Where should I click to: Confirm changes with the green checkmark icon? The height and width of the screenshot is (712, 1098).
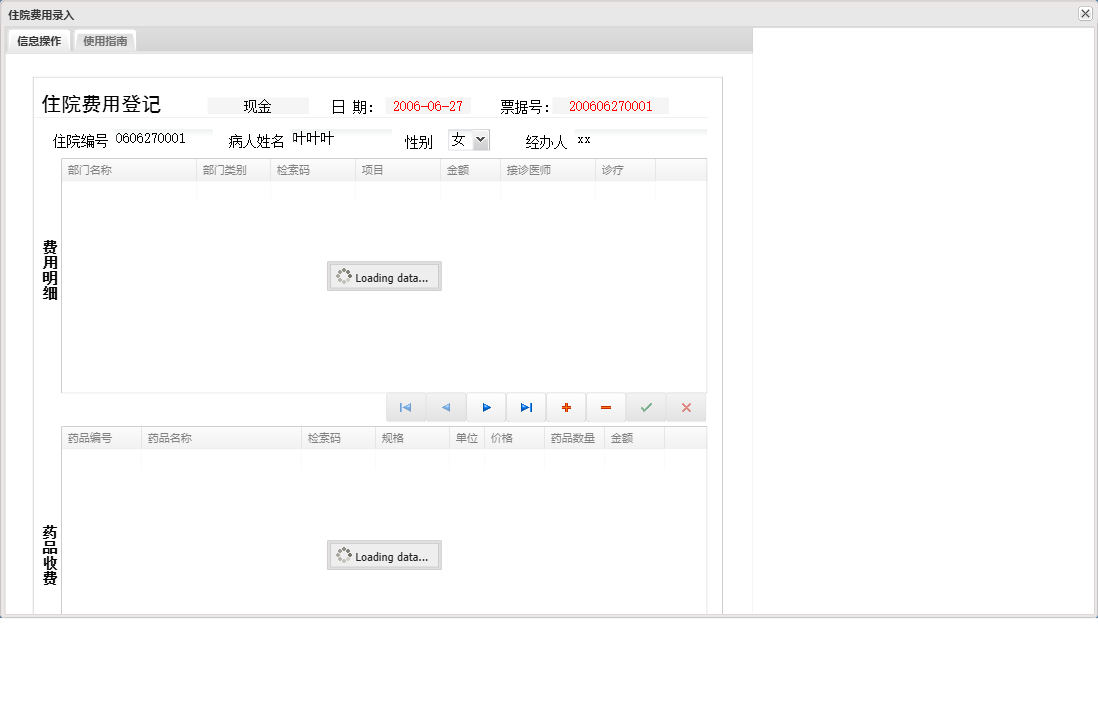pos(645,407)
